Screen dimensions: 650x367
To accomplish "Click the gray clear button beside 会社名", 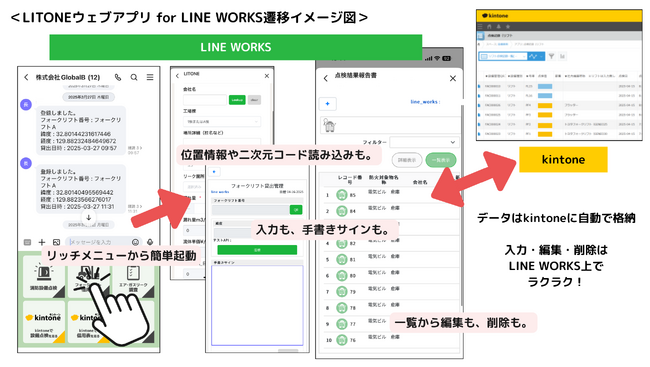I will (254, 100).
